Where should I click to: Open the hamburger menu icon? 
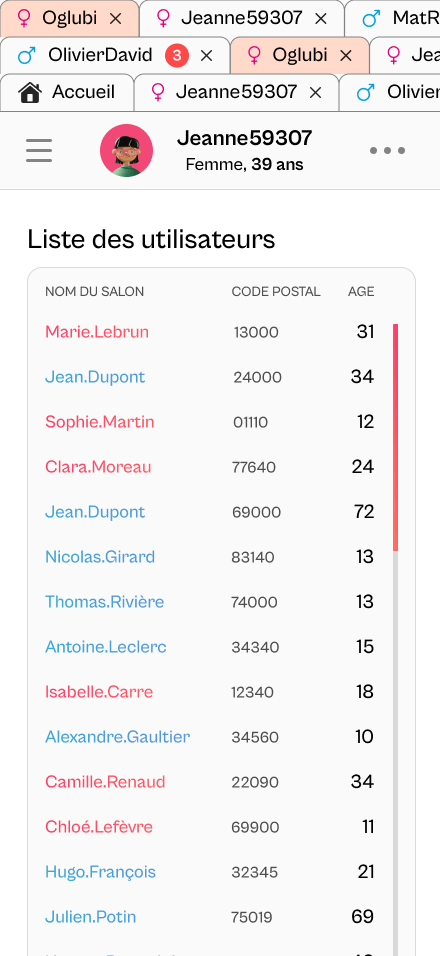pos(39,151)
